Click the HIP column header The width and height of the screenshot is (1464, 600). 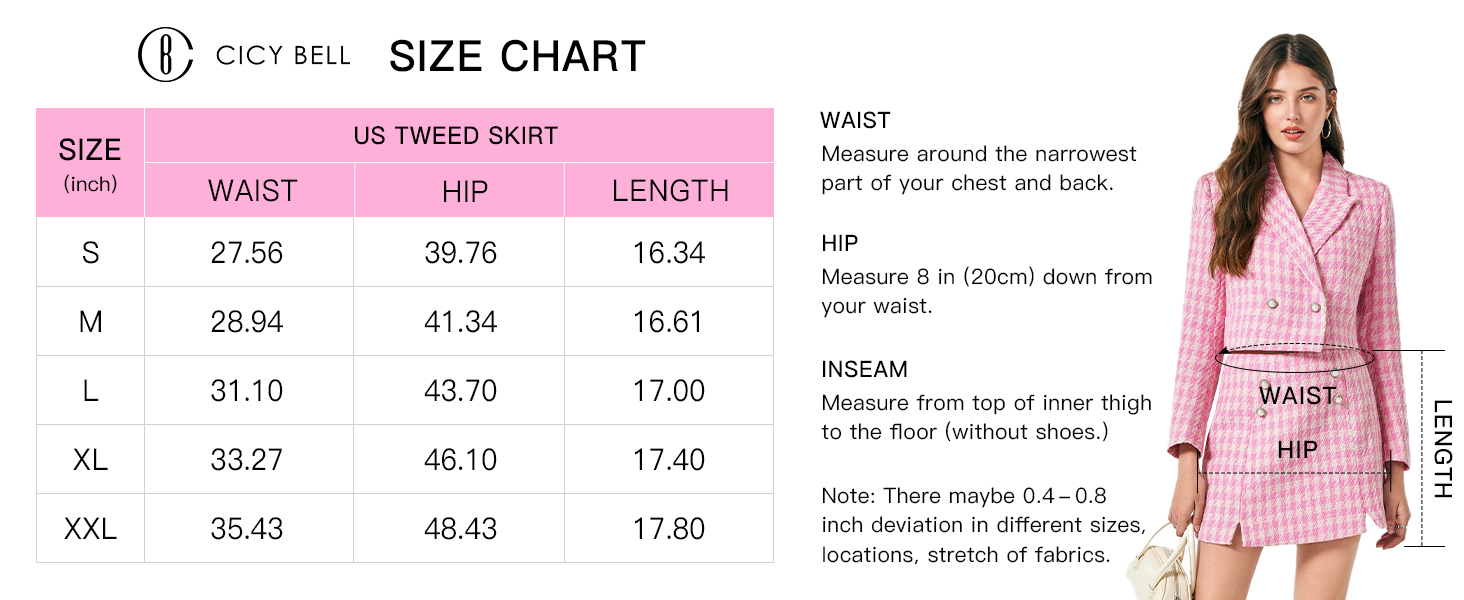[464, 191]
